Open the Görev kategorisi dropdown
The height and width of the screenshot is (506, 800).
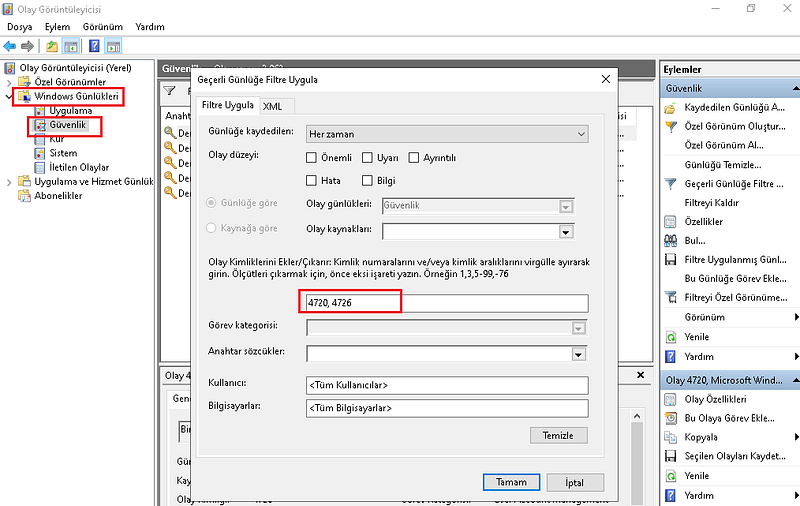click(579, 328)
